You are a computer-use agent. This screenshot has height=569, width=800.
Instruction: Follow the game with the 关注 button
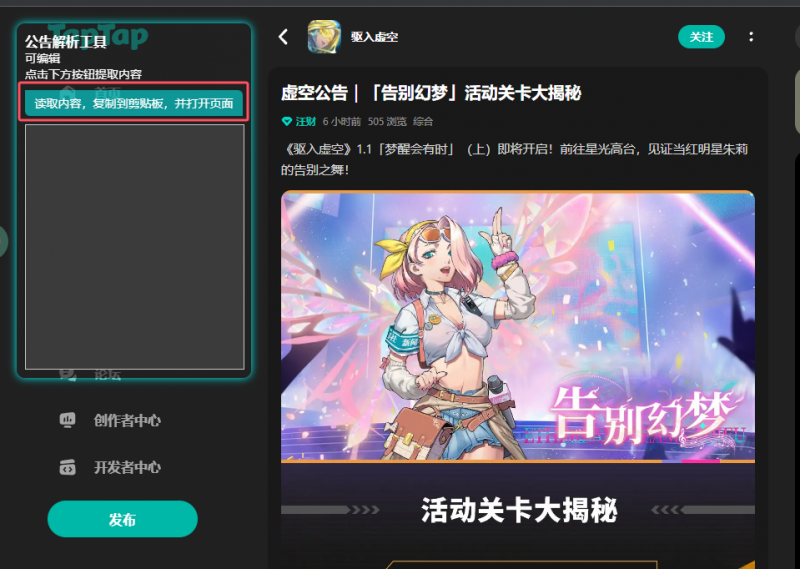(701, 37)
